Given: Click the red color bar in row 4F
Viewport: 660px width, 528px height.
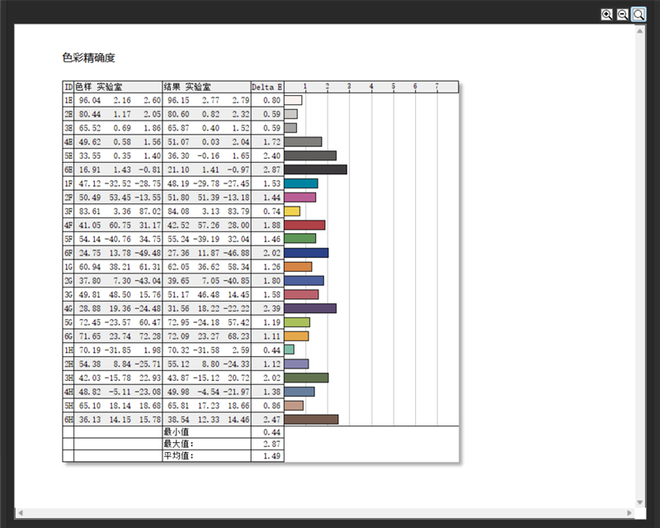Looking at the screenshot, I should (x=305, y=226).
